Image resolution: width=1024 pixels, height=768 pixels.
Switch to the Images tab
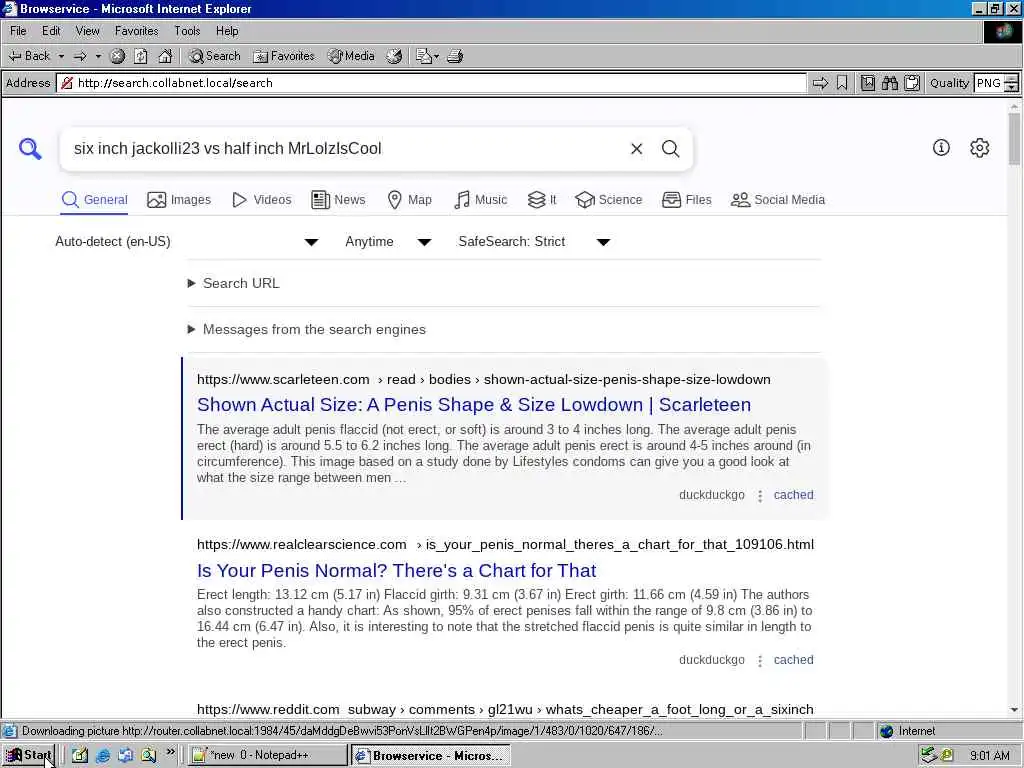click(179, 200)
